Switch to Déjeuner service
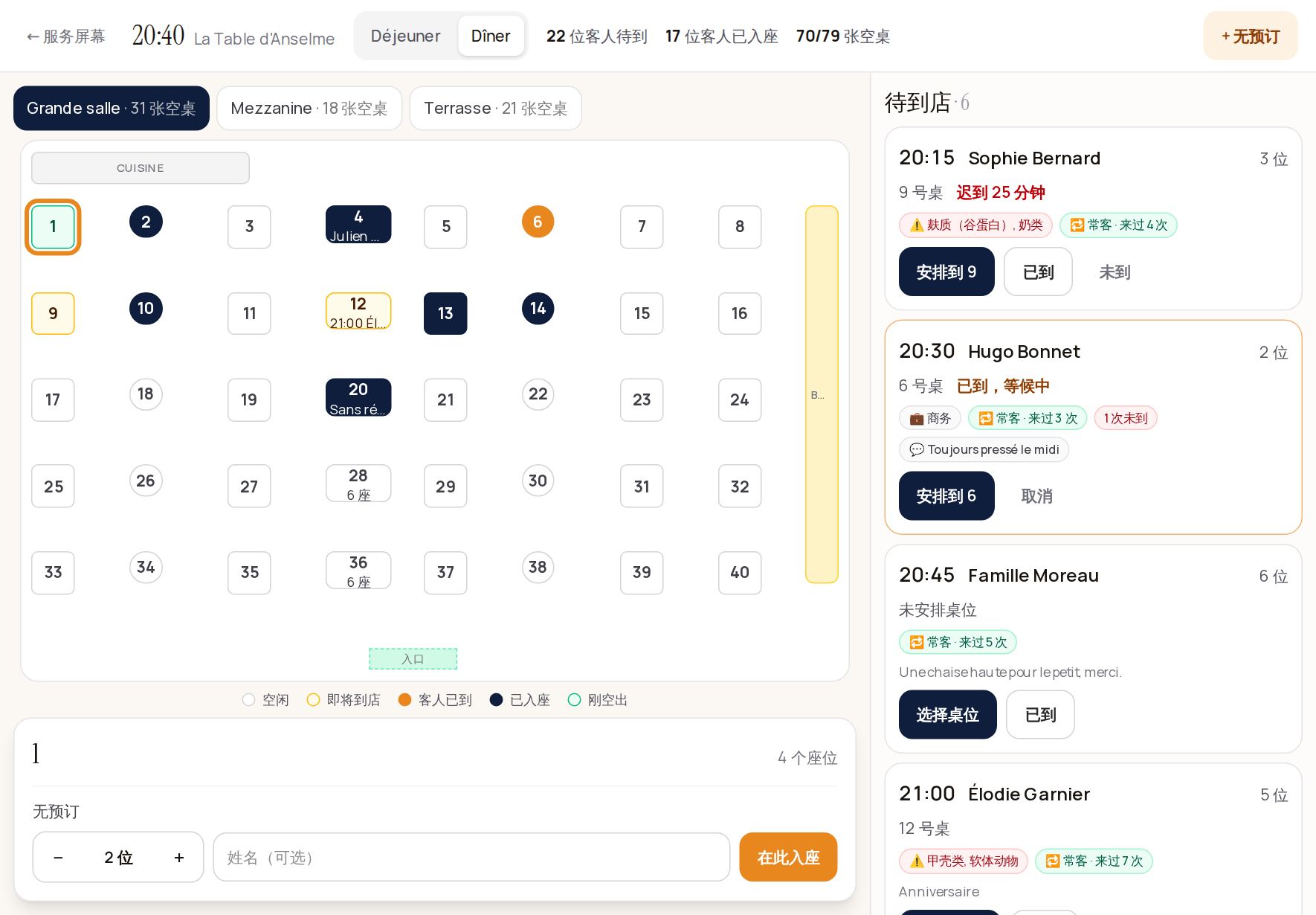The height and width of the screenshot is (915, 1316). [x=405, y=36]
